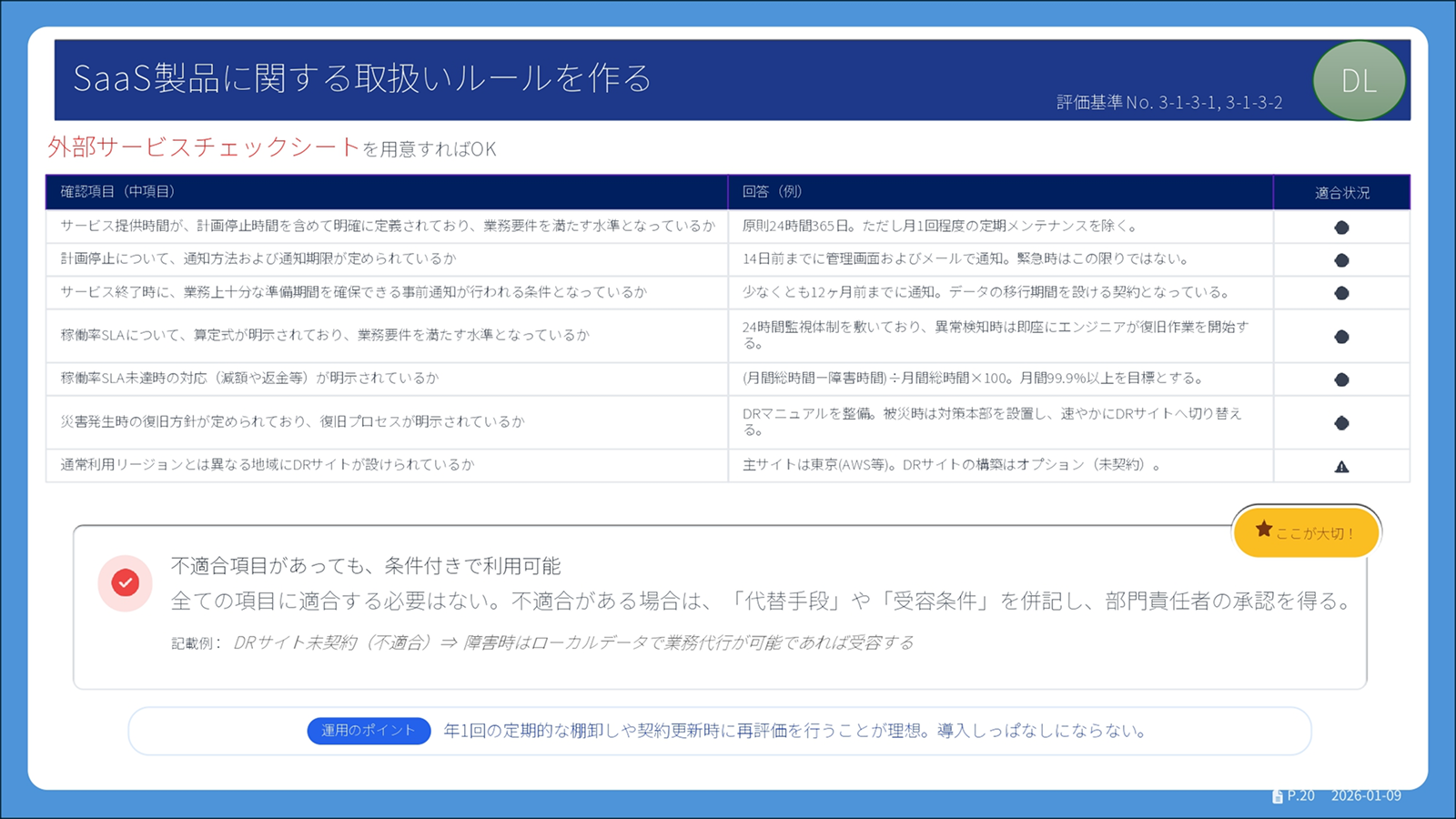Click the green DL circle badge
The height and width of the screenshot is (819, 1456).
tap(1359, 80)
